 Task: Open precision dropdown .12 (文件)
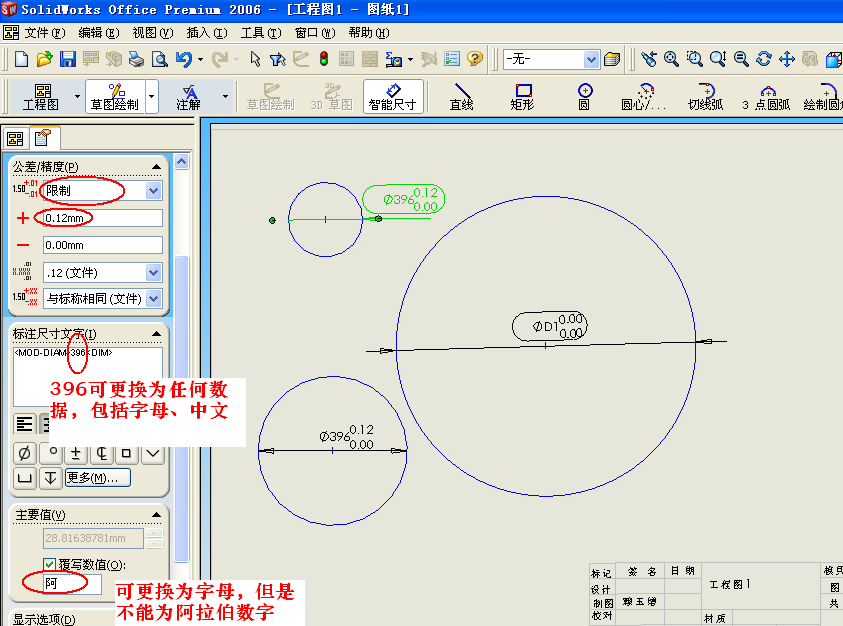point(154,273)
